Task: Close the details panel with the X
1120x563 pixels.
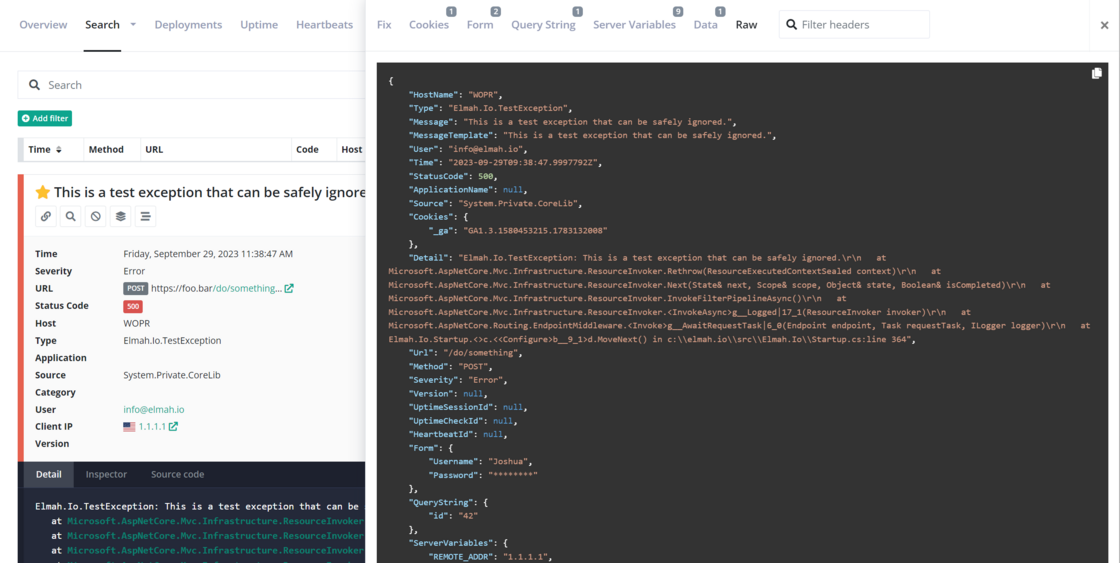Action: (x=1104, y=25)
